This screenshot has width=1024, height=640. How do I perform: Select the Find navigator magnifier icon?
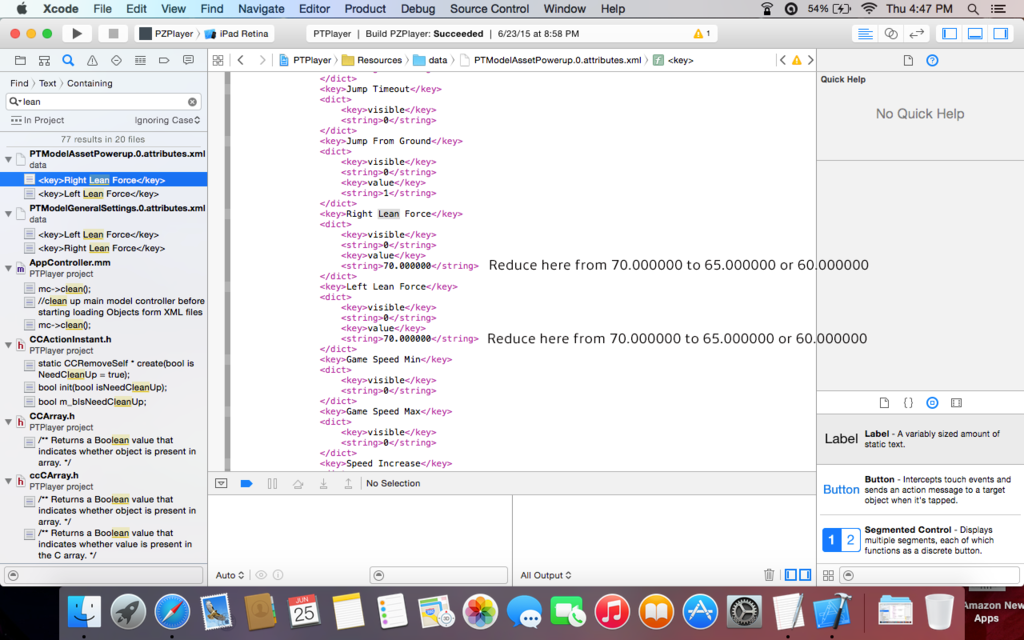click(68, 60)
